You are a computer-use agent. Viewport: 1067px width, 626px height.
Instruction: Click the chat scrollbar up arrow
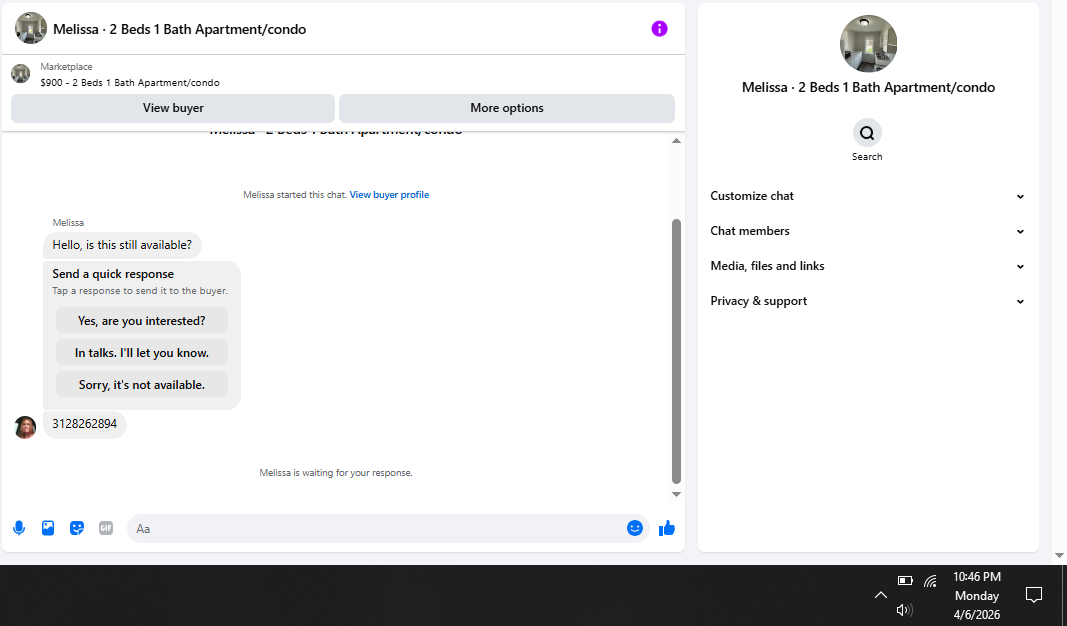coord(676,141)
